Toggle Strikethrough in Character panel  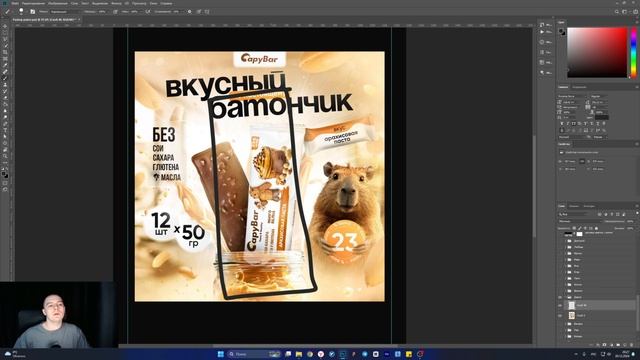click(604, 123)
